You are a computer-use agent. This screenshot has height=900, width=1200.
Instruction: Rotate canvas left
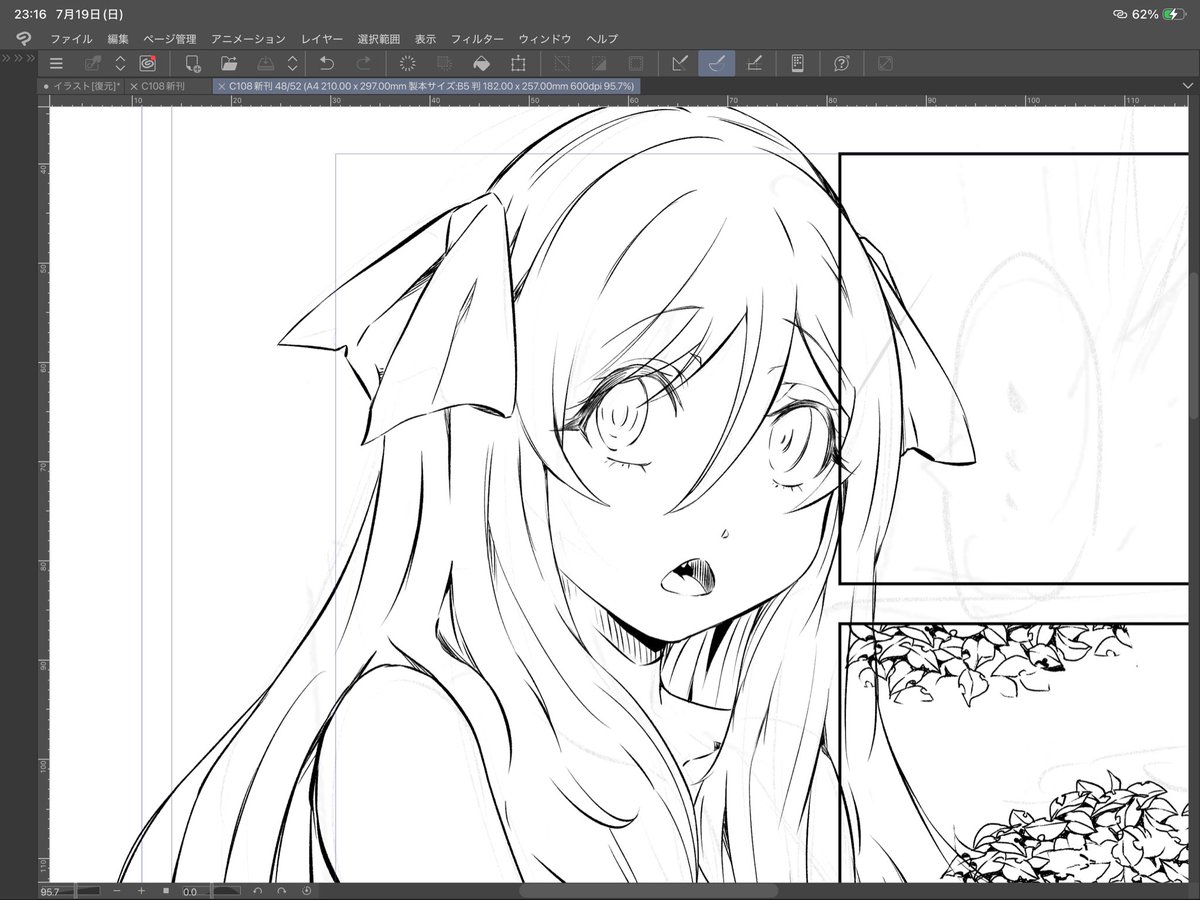(x=257, y=891)
